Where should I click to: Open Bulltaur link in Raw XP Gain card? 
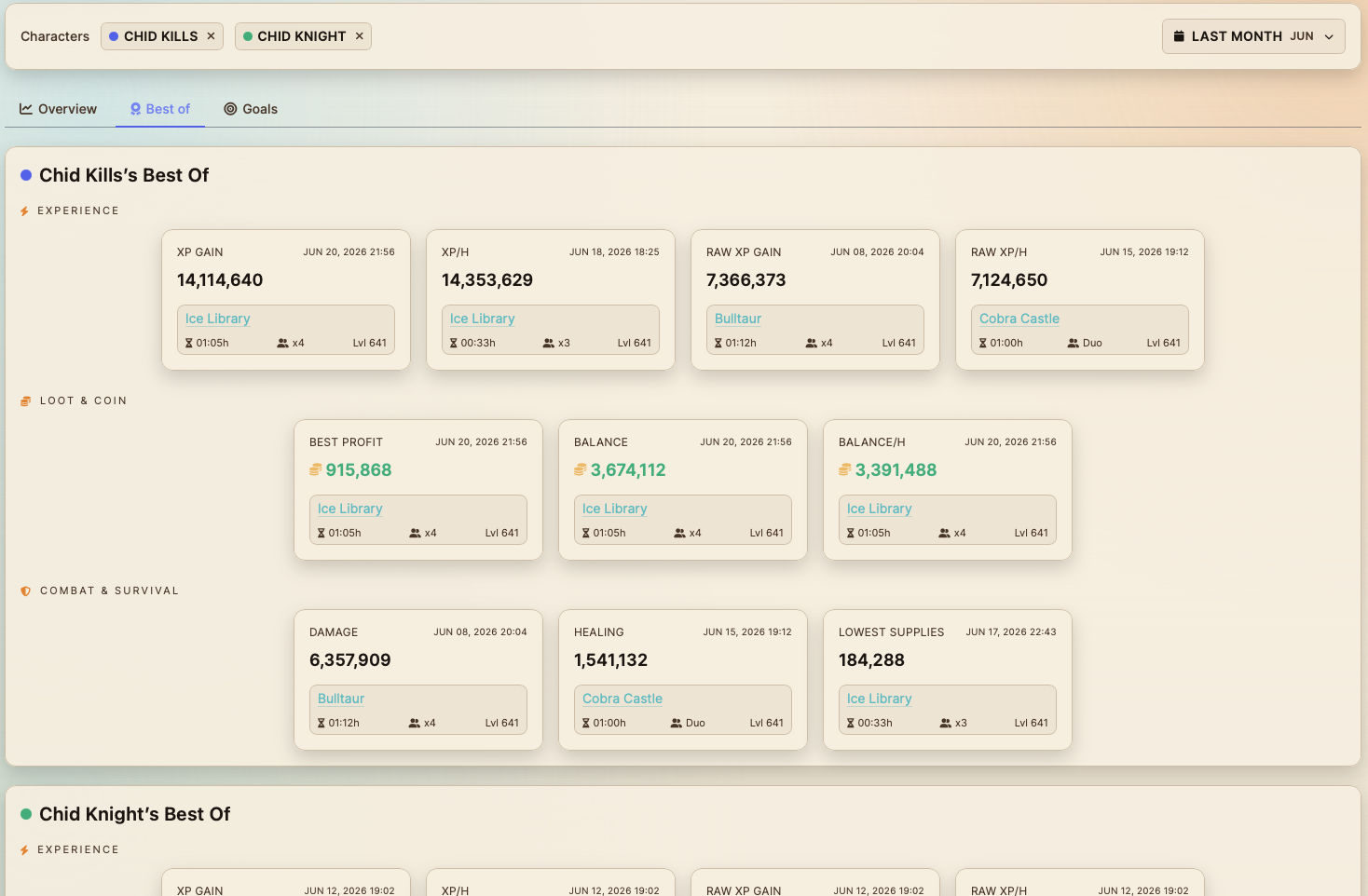tap(738, 319)
